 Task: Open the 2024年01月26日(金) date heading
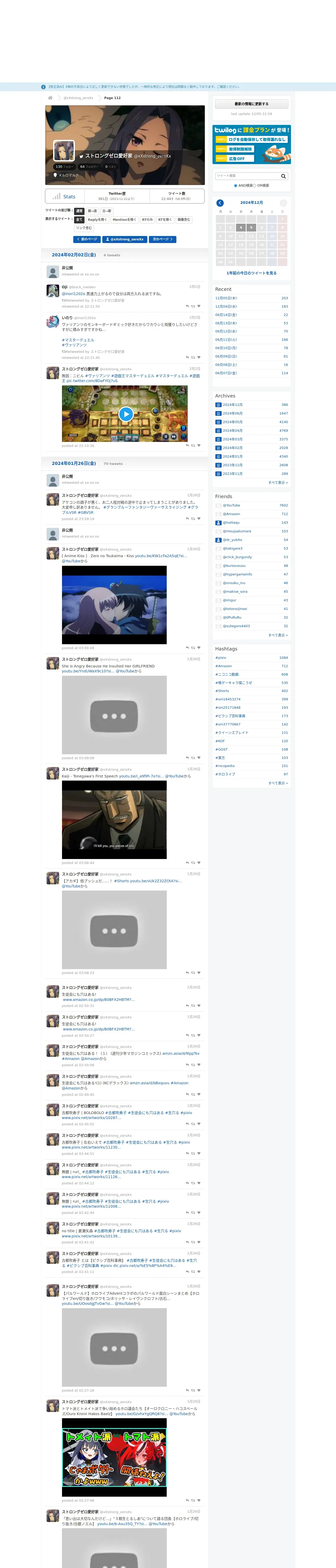pos(74,464)
